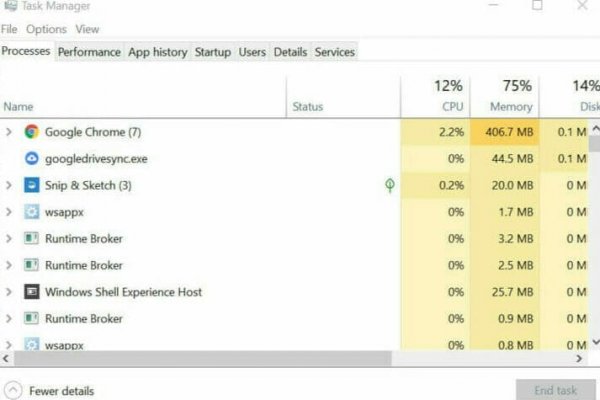This screenshot has width=600, height=400.
Task: Click the googledrivesync.exe cloud icon
Action: click(31, 159)
